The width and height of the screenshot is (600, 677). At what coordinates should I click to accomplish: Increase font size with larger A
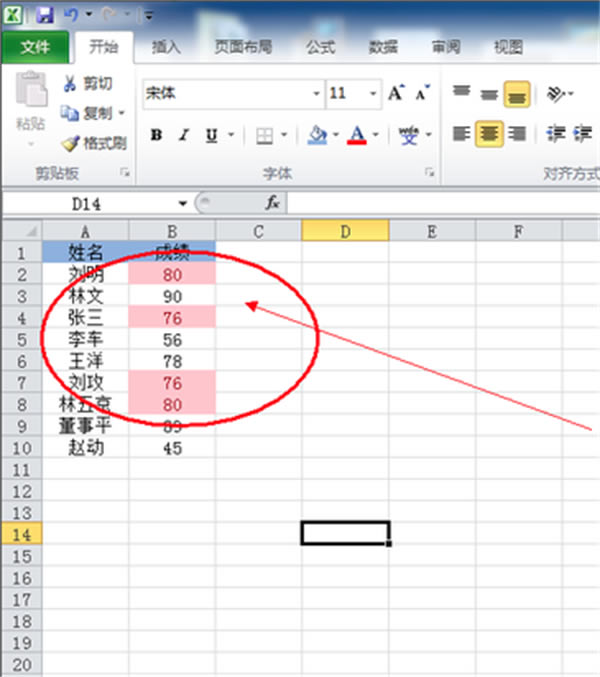tap(396, 92)
